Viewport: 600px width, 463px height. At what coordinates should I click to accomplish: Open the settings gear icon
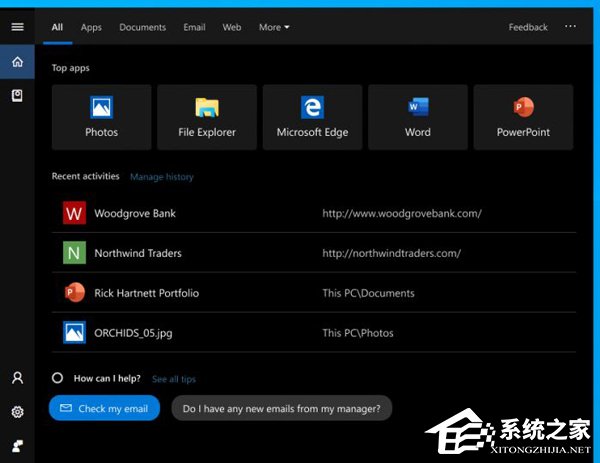tap(17, 412)
